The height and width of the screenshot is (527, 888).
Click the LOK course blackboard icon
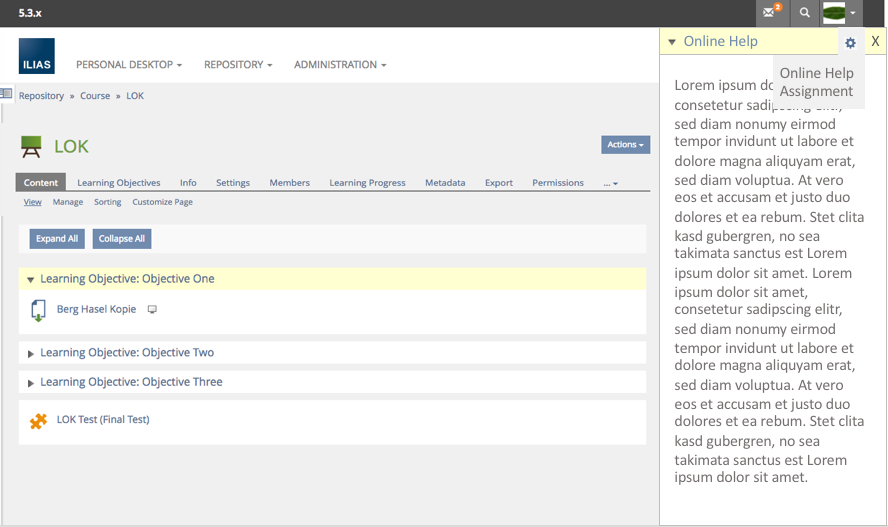click(x=31, y=147)
